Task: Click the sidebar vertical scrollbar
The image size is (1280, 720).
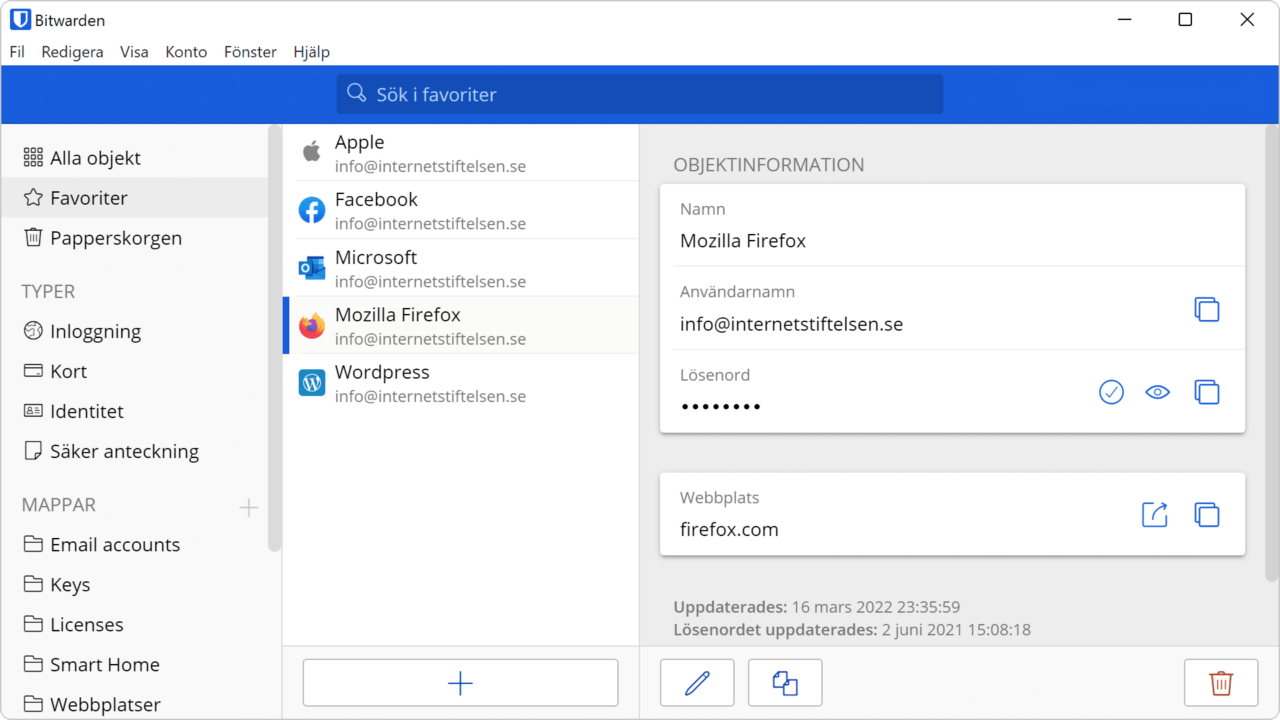Action: click(275, 338)
